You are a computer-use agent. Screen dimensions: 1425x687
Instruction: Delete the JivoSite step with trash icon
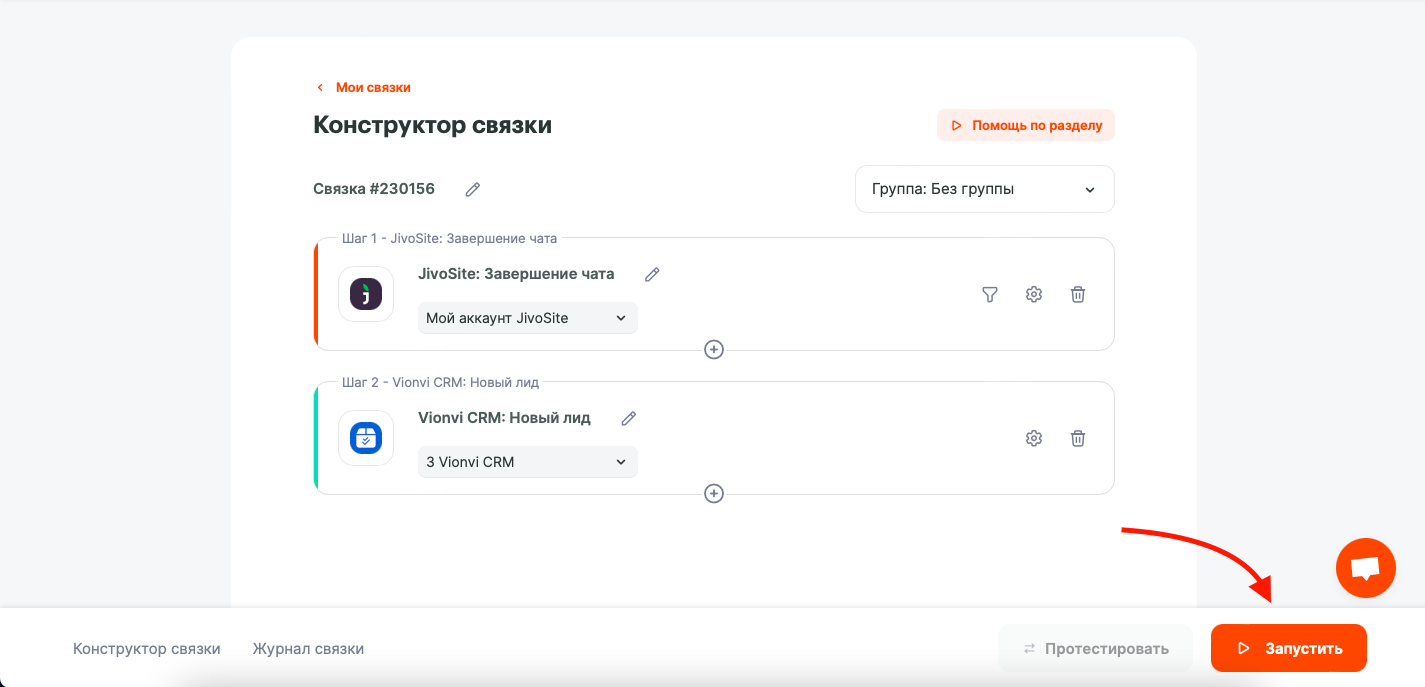point(1078,294)
